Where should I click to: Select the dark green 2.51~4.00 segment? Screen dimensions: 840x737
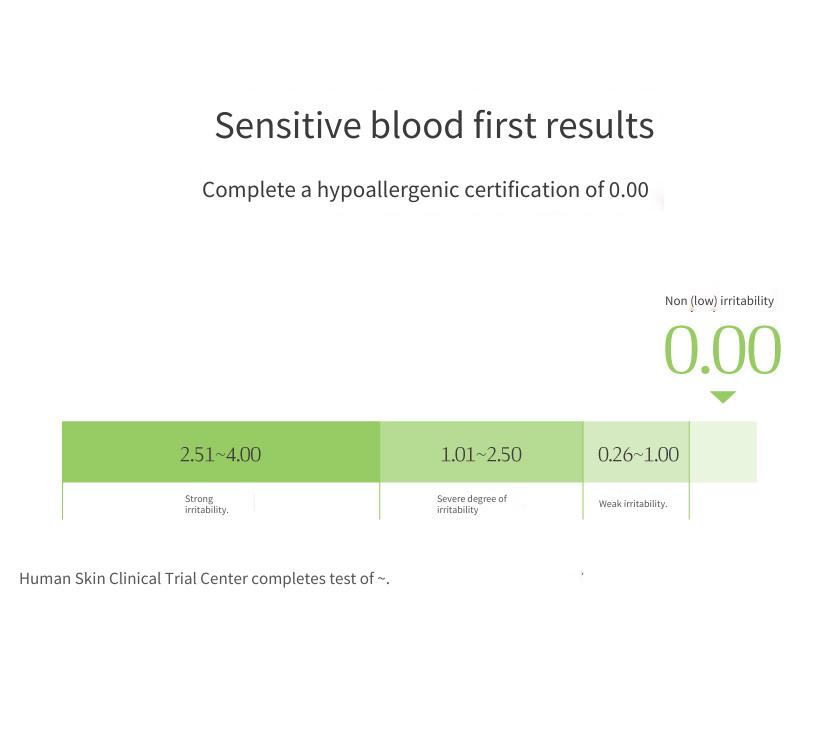coord(221,452)
